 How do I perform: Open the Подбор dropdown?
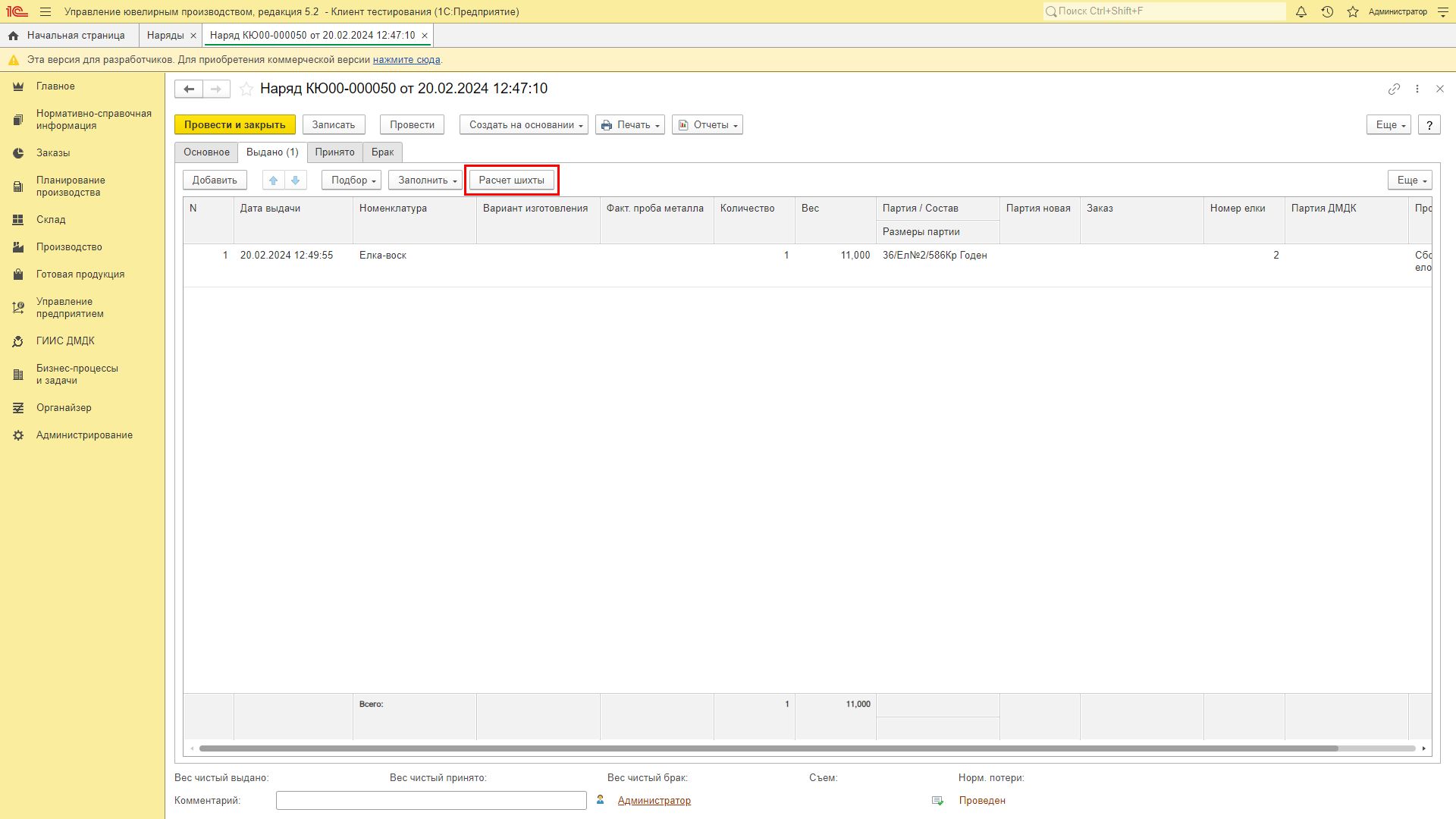coord(351,180)
